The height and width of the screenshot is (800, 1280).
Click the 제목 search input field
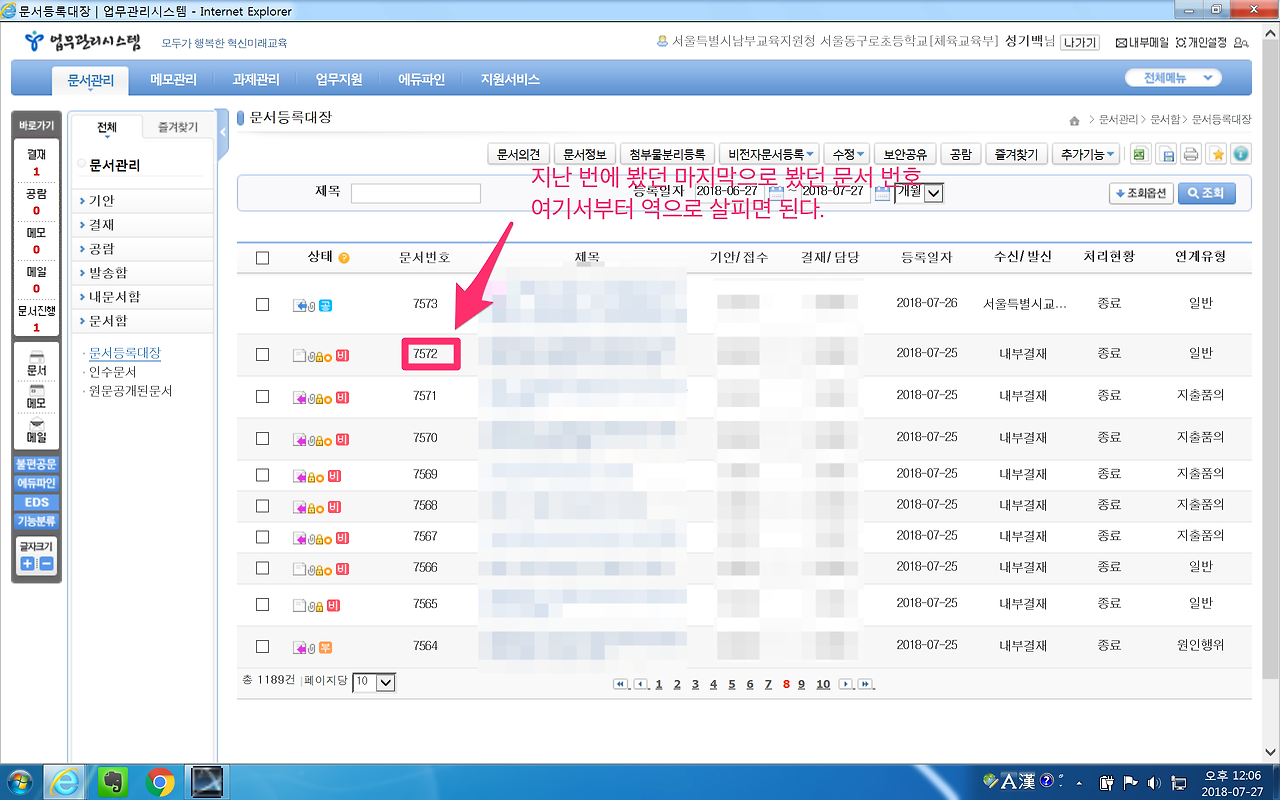point(416,193)
